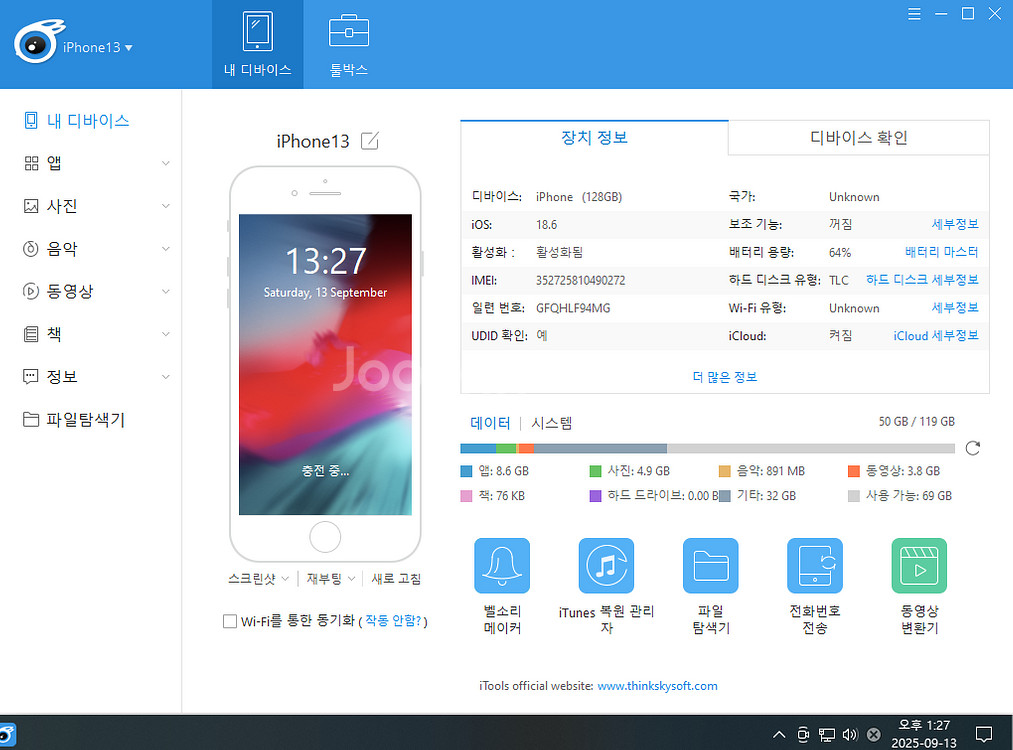The height and width of the screenshot is (750, 1013).
Task: Open the Windows taskbar volume icon
Action: click(850, 735)
